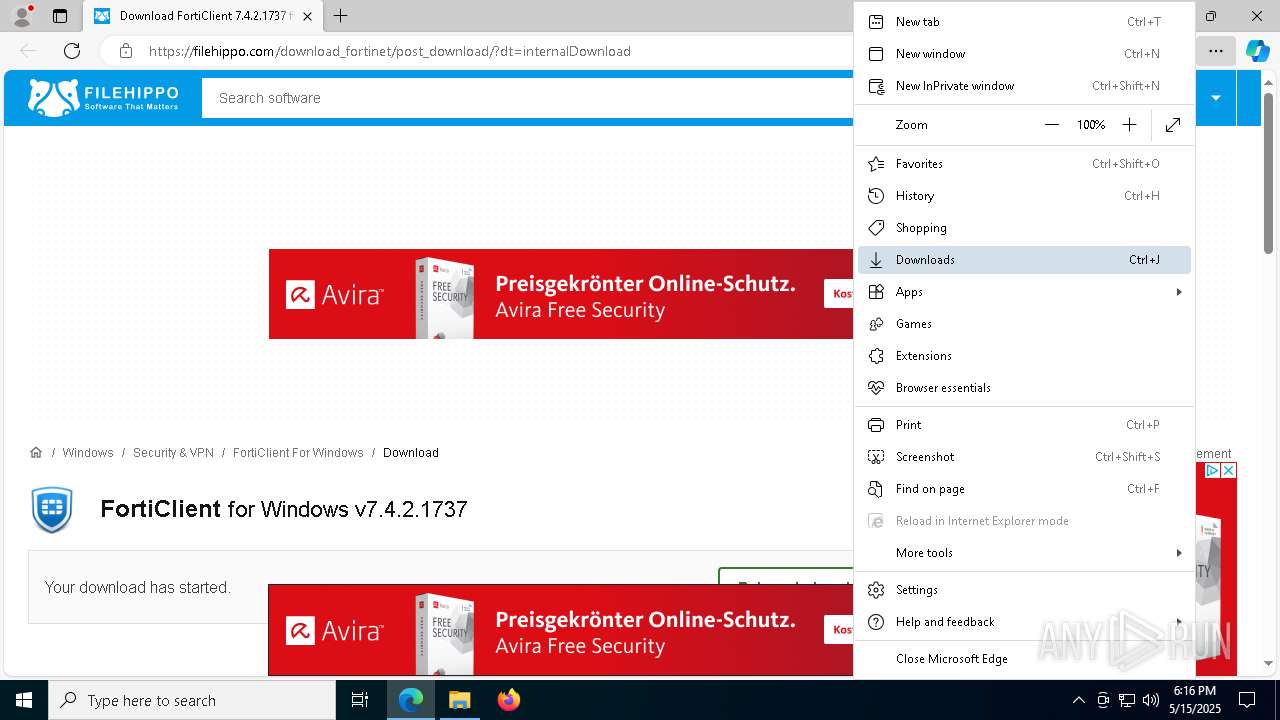
Task: Open Task View on the taskbar
Action: (x=360, y=700)
